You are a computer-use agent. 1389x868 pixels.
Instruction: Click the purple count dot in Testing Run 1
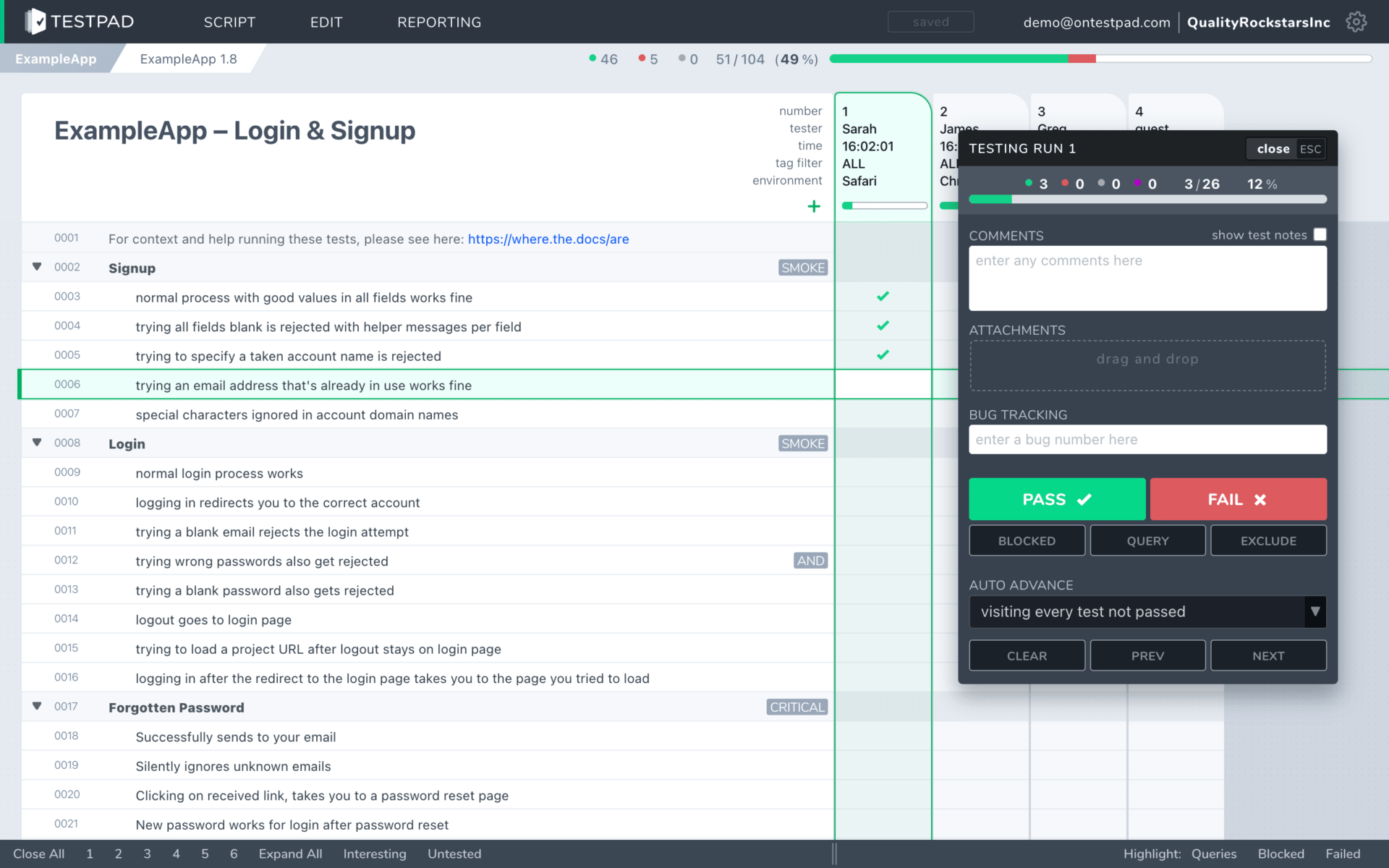[x=1137, y=183]
